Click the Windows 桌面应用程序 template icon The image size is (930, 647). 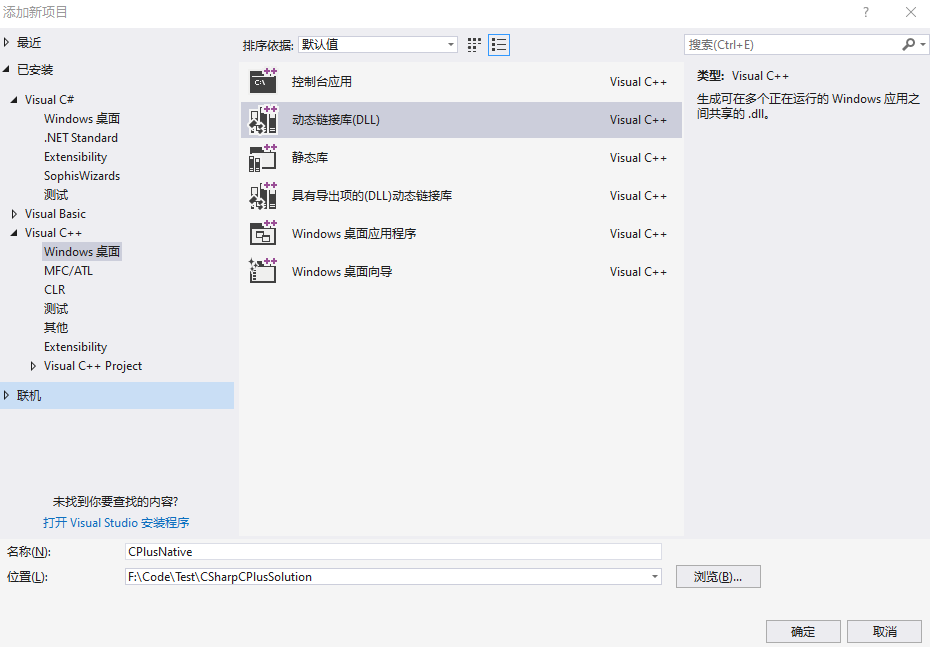263,234
